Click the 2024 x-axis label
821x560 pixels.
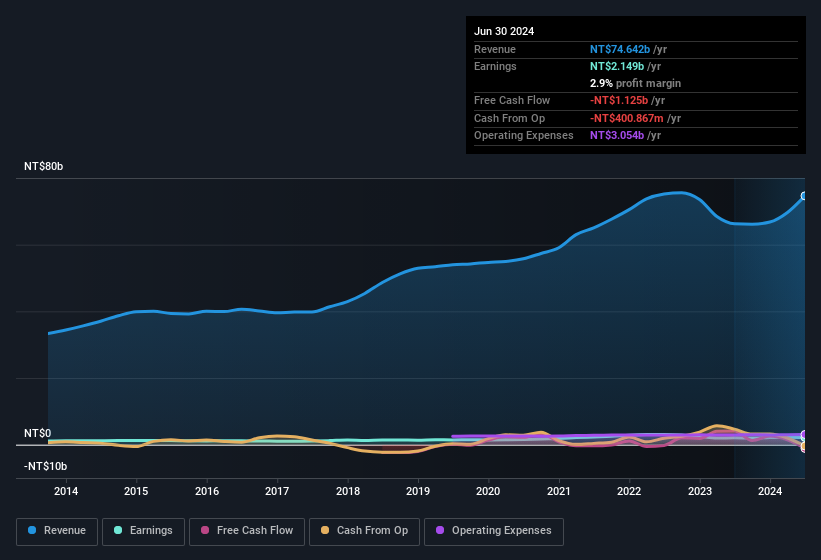[x=770, y=491]
